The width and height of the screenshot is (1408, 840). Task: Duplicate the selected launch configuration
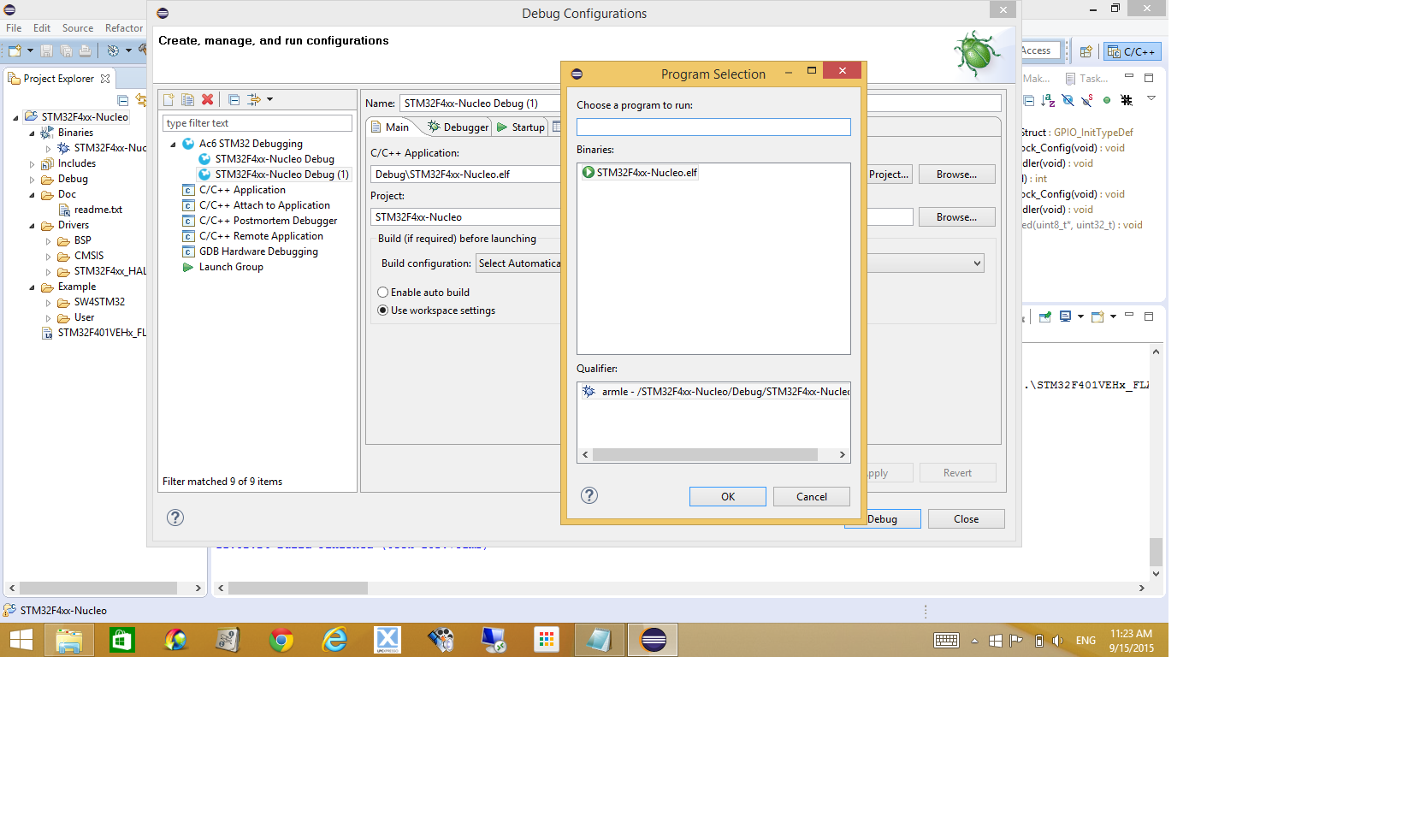[187, 100]
